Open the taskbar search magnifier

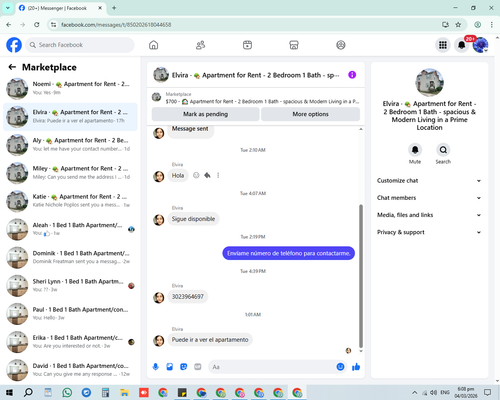pos(28,392)
